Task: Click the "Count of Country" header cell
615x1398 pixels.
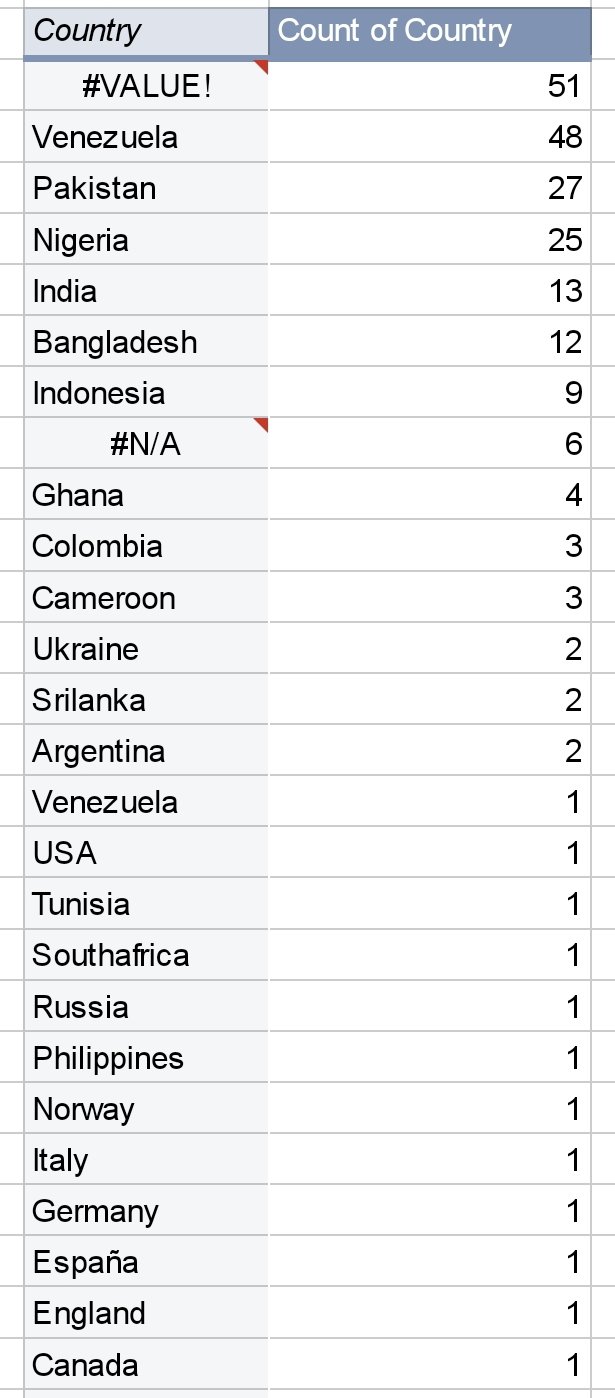Action: tap(429, 31)
